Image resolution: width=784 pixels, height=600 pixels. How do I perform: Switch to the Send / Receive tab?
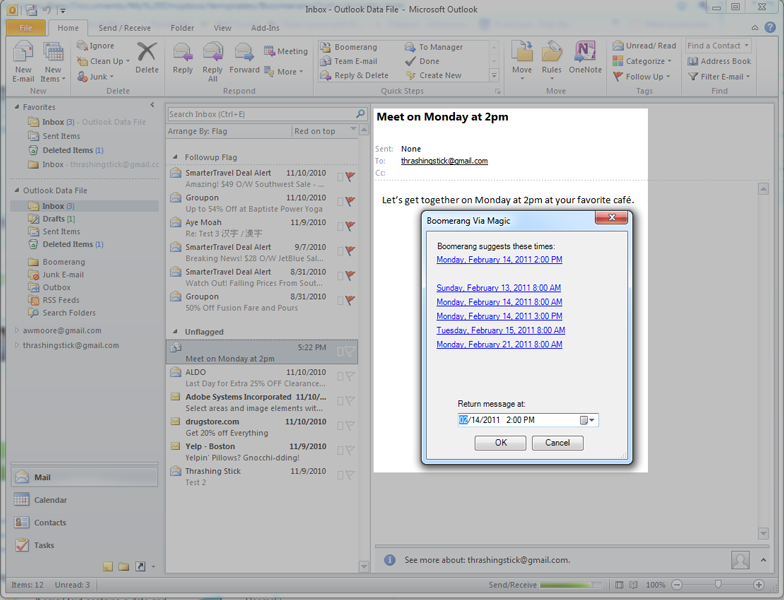124,28
